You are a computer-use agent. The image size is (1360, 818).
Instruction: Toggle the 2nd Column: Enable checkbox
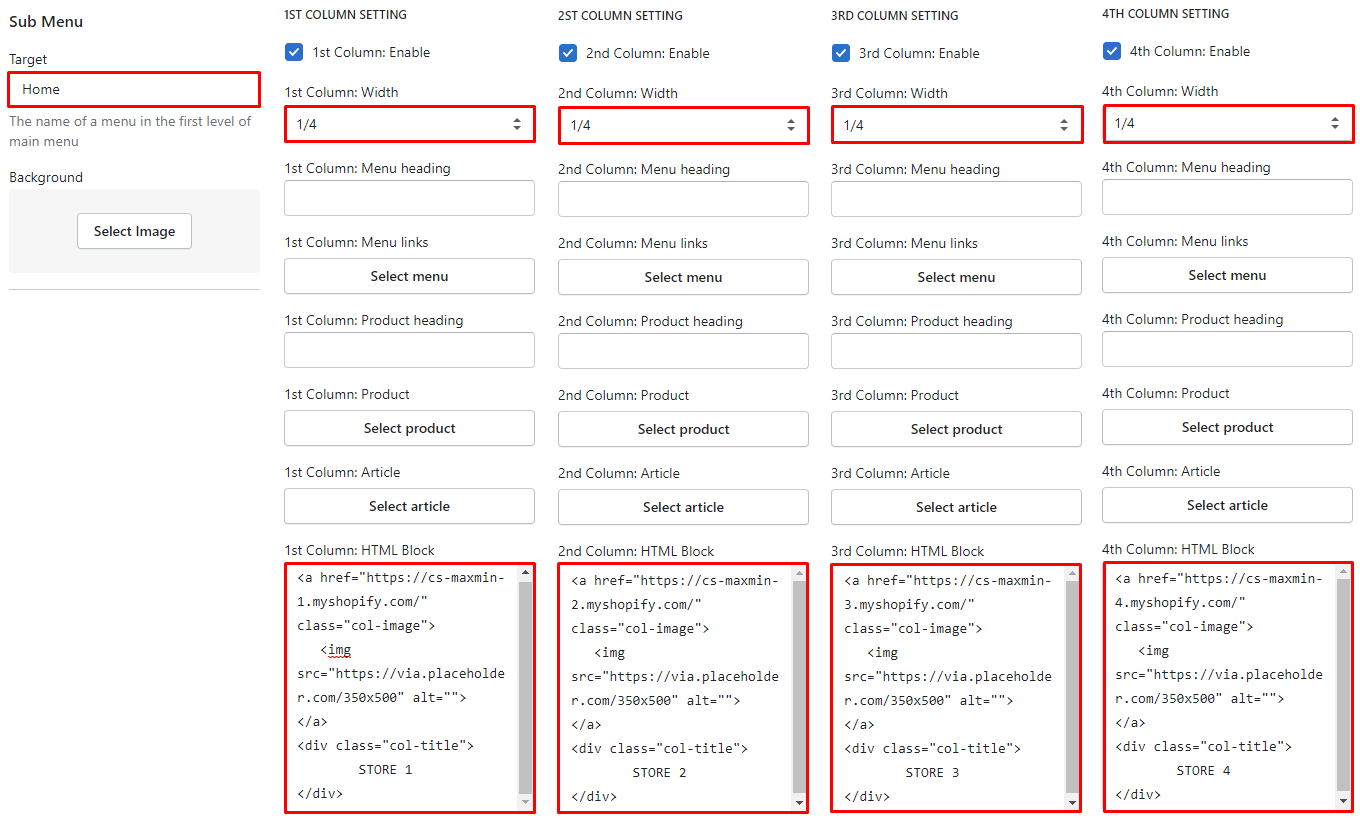coord(568,53)
